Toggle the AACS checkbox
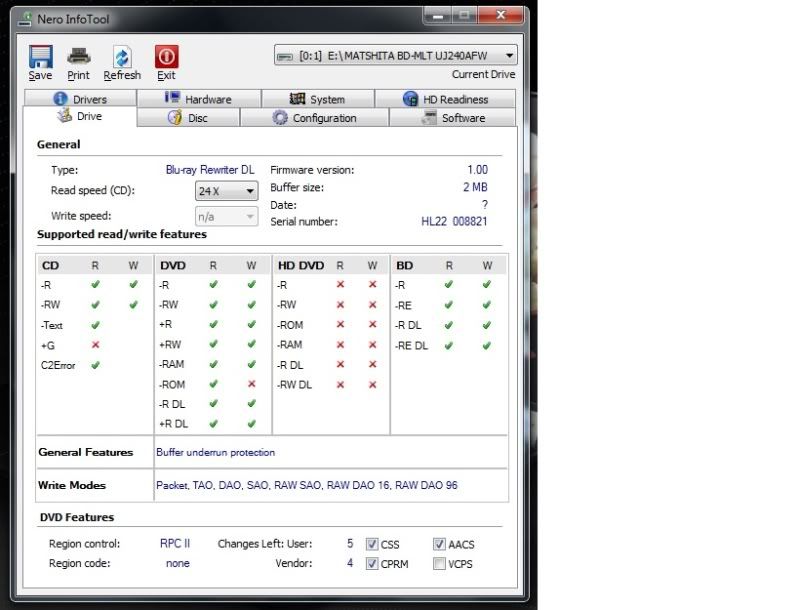 pos(439,545)
